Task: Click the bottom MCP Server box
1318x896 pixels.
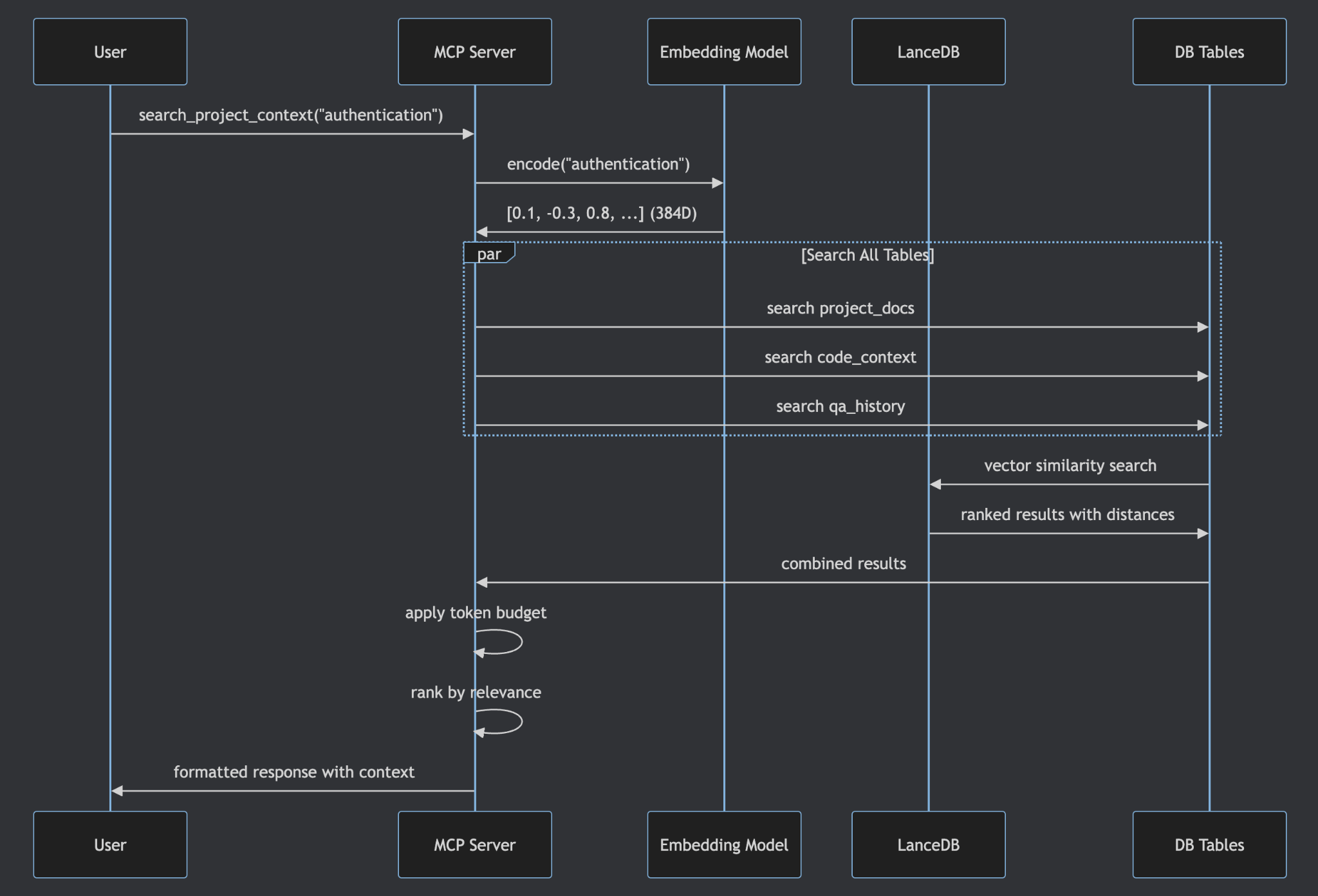Action: (x=474, y=845)
